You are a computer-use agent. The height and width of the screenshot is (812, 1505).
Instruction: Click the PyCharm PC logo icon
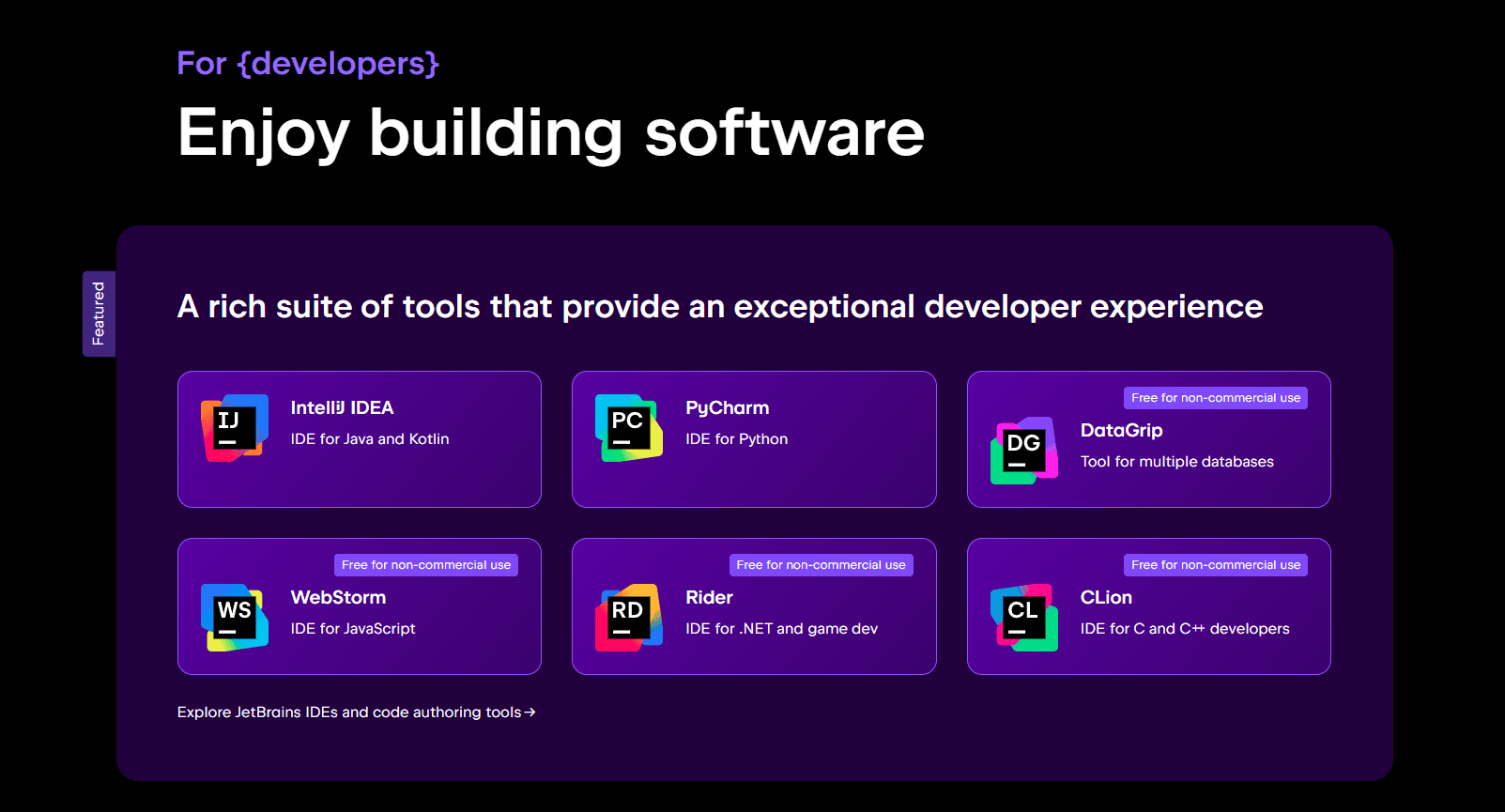click(629, 428)
